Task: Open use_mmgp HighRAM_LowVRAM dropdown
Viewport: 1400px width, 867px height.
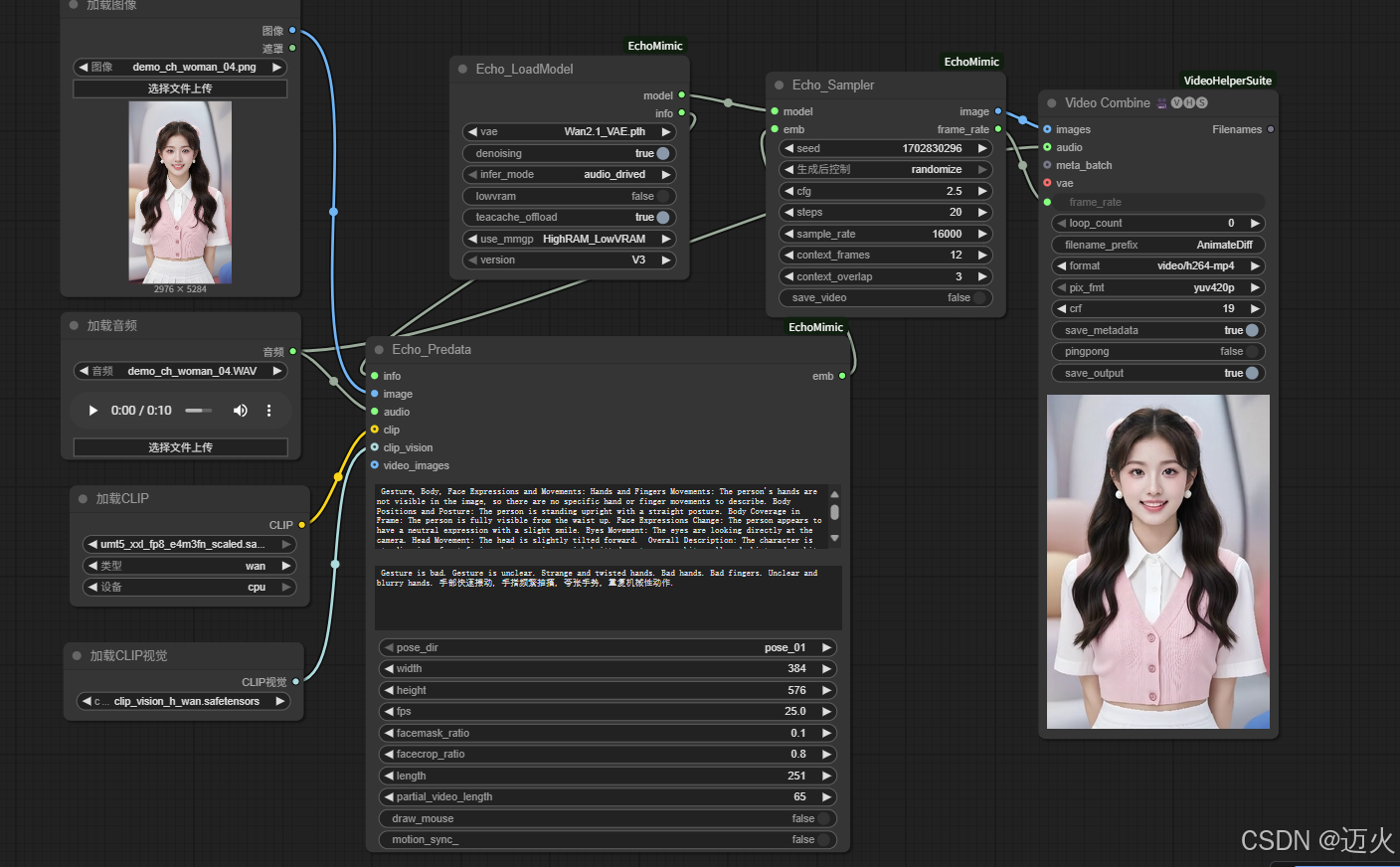Action: point(569,240)
